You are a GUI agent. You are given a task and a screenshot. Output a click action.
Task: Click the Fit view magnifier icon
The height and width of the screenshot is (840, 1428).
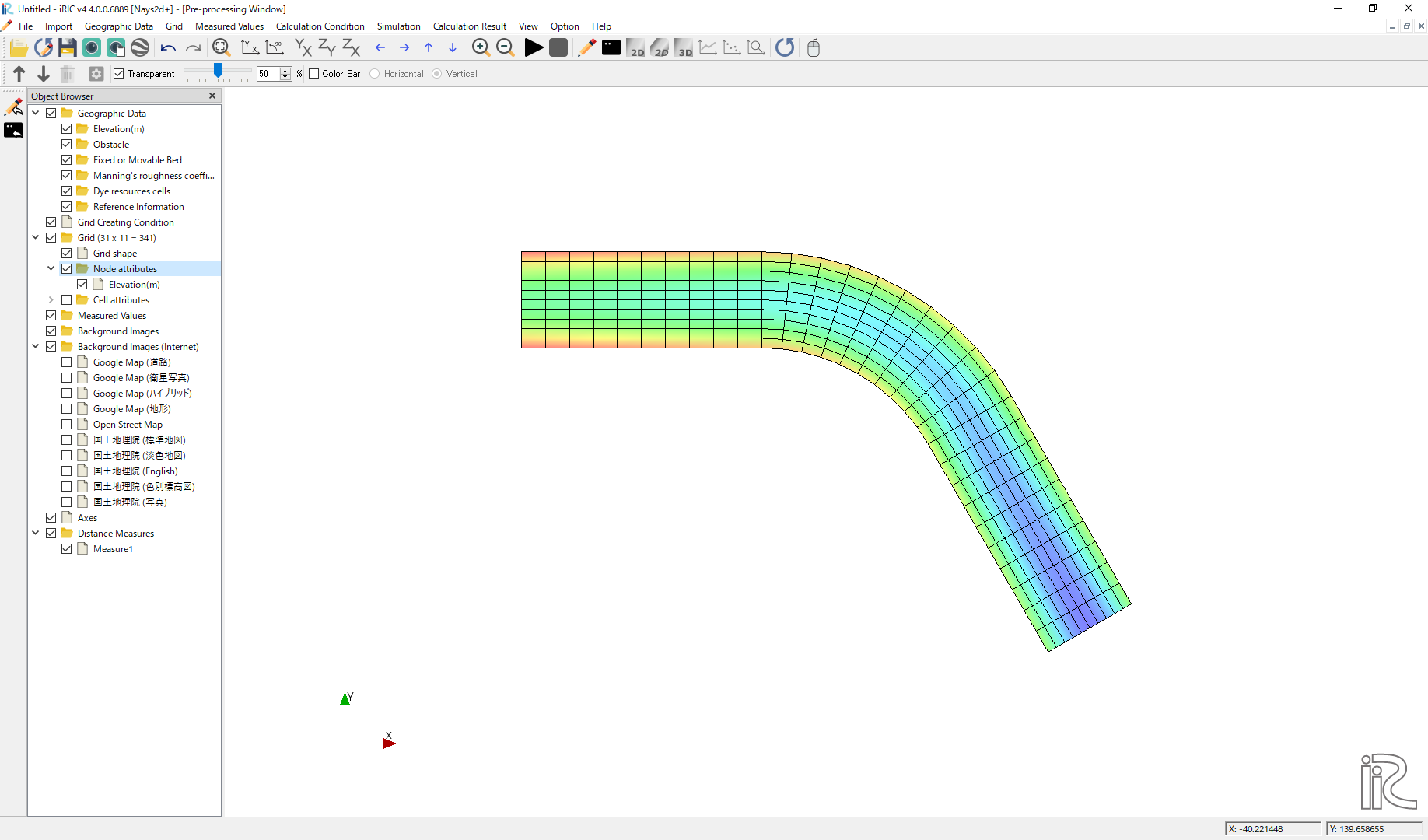221,48
